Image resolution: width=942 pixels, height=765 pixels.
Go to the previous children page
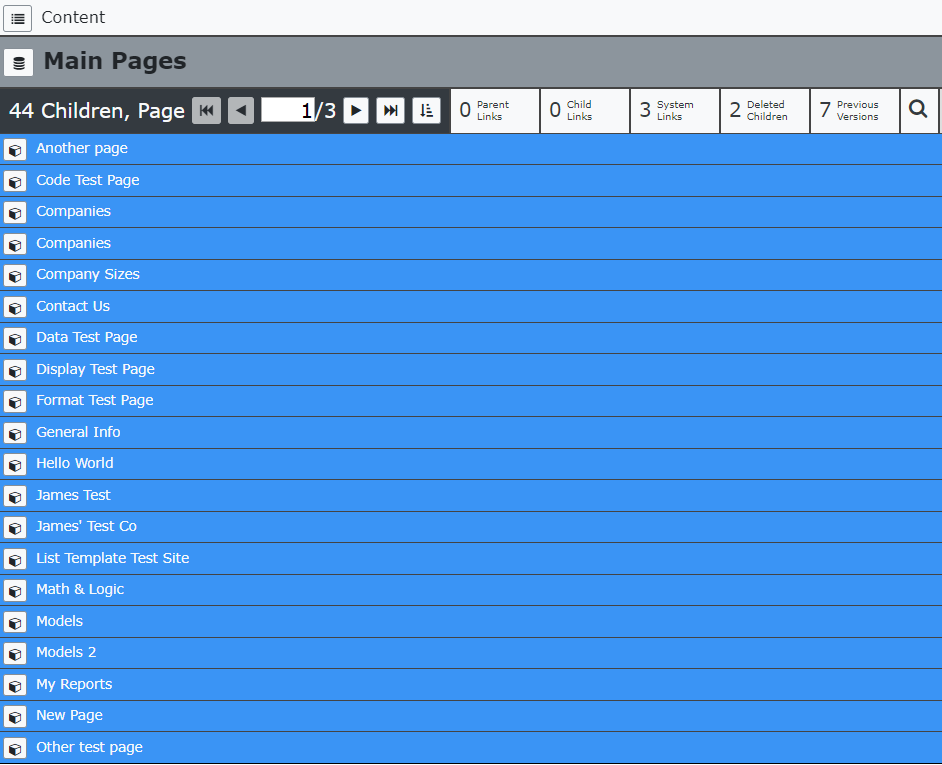(x=241, y=111)
